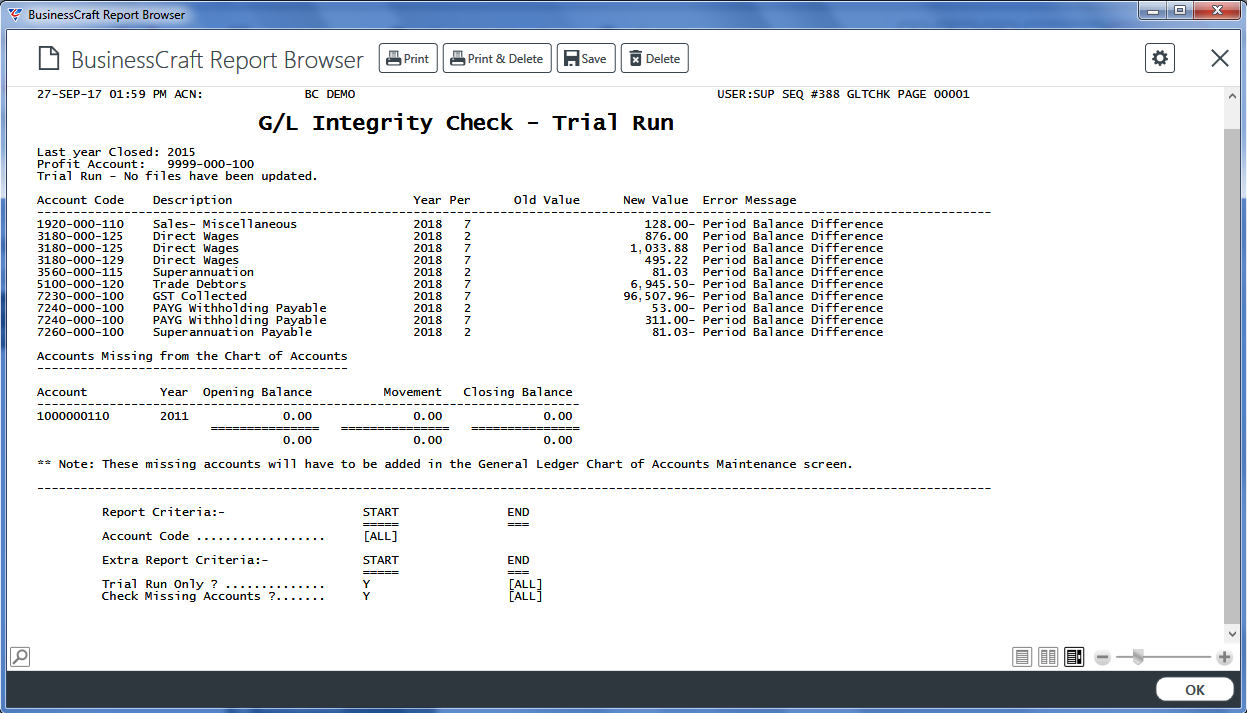This screenshot has height=713, width=1247.
Task: Click the new value 311.00-
Action: (x=670, y=320)
